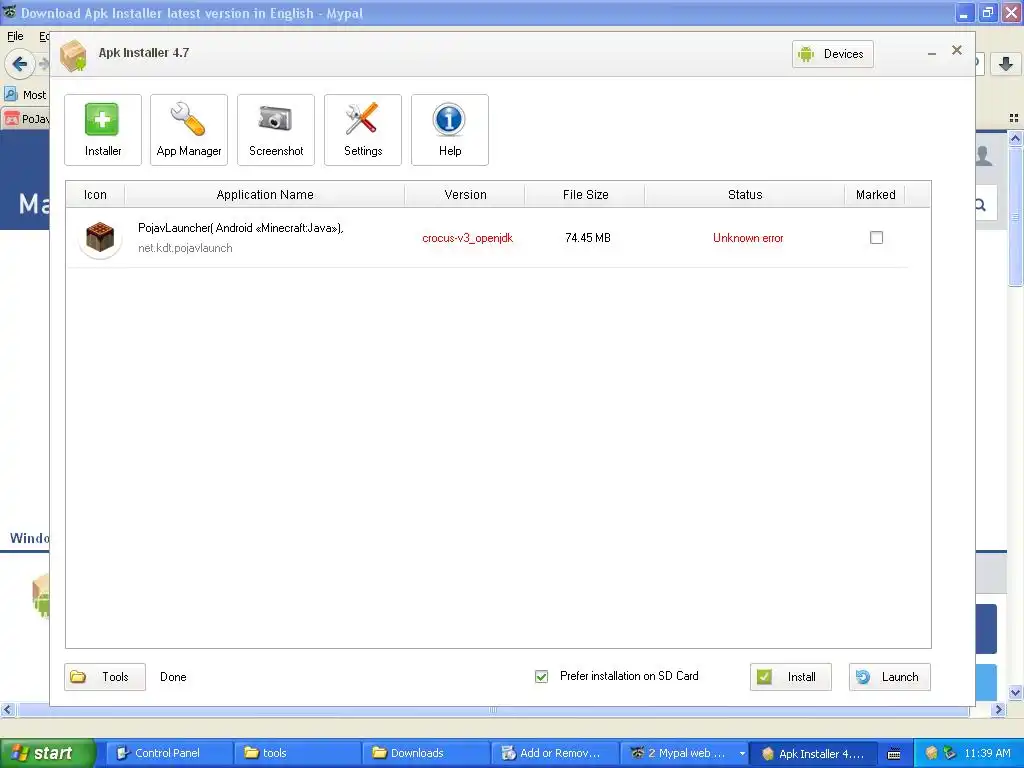Open the Screenshot camera tool
1024x768 pixels.
(x=276, y=130)
